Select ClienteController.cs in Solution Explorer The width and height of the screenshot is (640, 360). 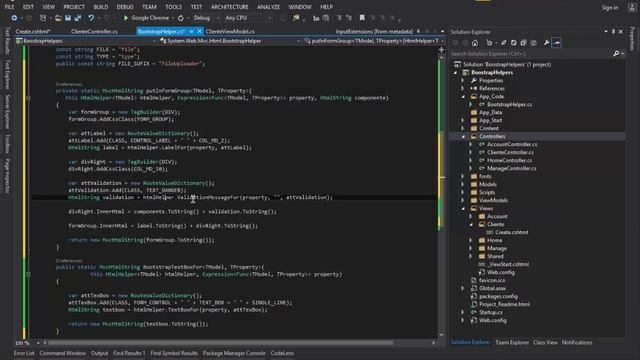tap(510, 152)
